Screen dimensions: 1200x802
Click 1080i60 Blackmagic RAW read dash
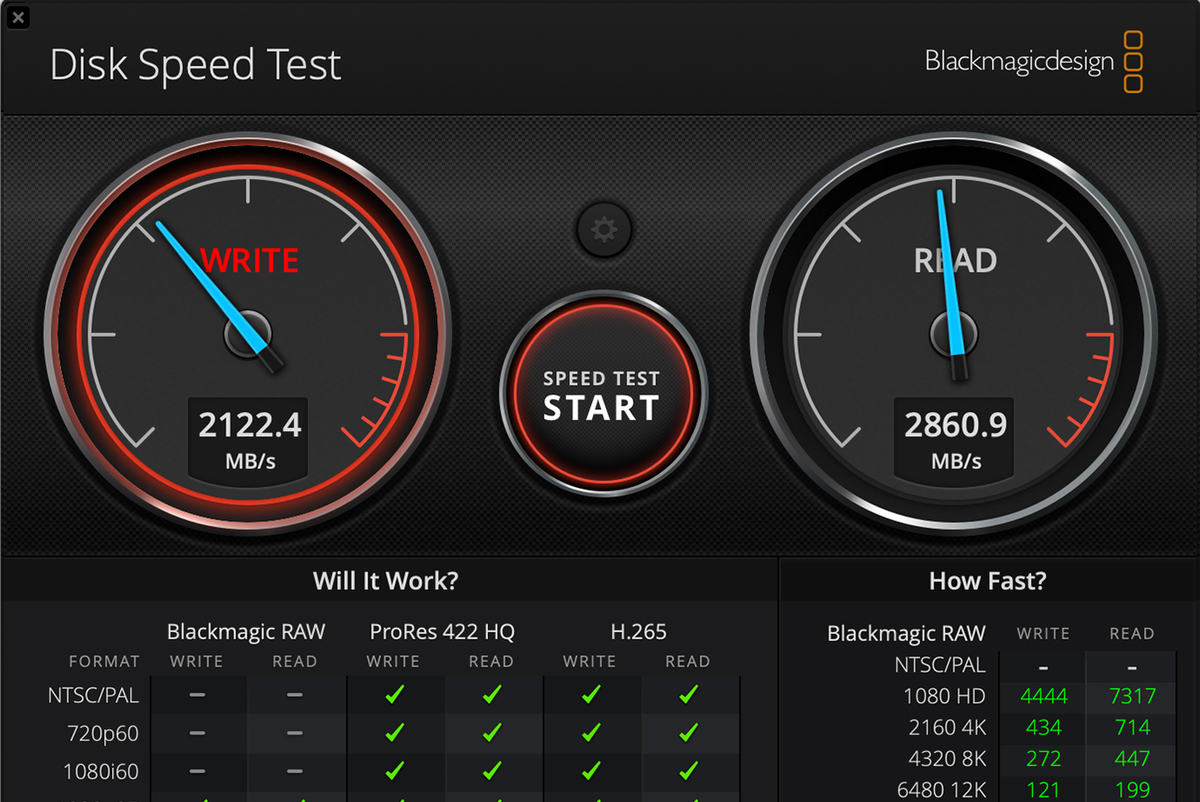point(294,772)
